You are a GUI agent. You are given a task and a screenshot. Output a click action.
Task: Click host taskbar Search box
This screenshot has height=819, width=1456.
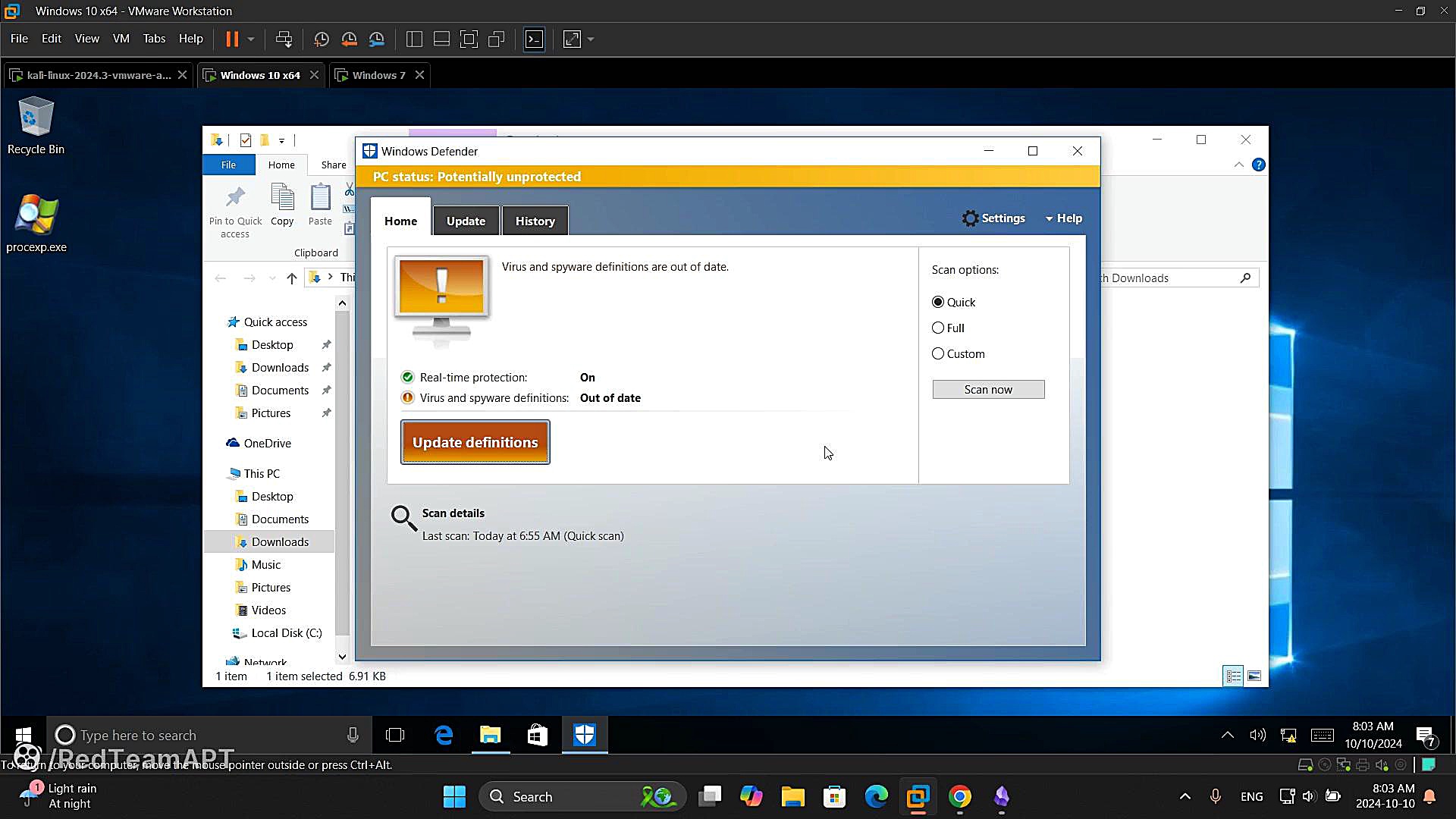pyautogui.click(x=582, y=796)
